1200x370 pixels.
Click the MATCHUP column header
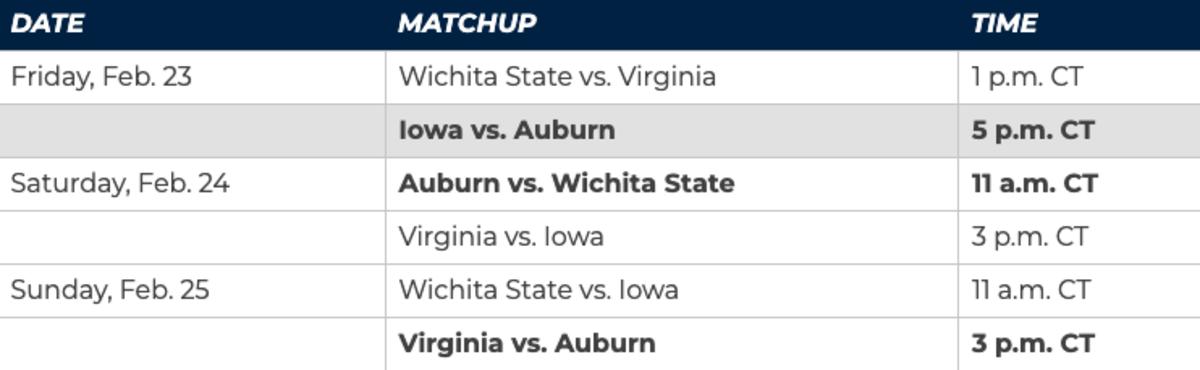click(x=467, y=24)
